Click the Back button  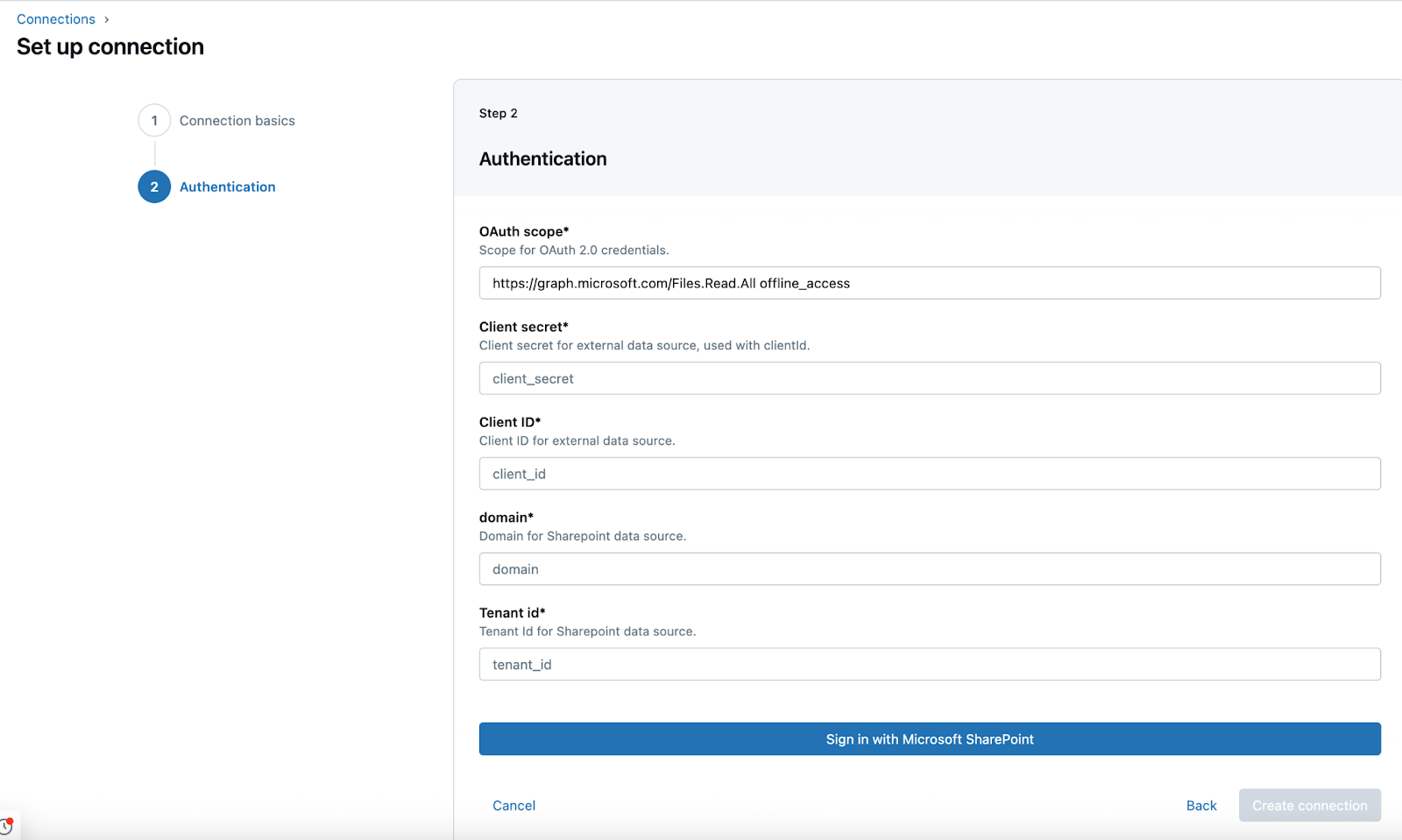pyautogui.click(x=1200, y=805)
